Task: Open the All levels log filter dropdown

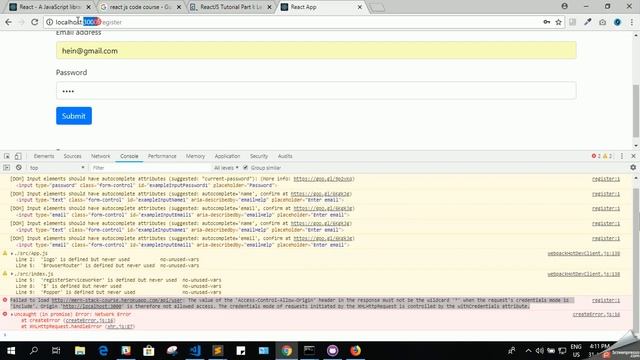Action: pyautogui.click(x=226, y=167)
